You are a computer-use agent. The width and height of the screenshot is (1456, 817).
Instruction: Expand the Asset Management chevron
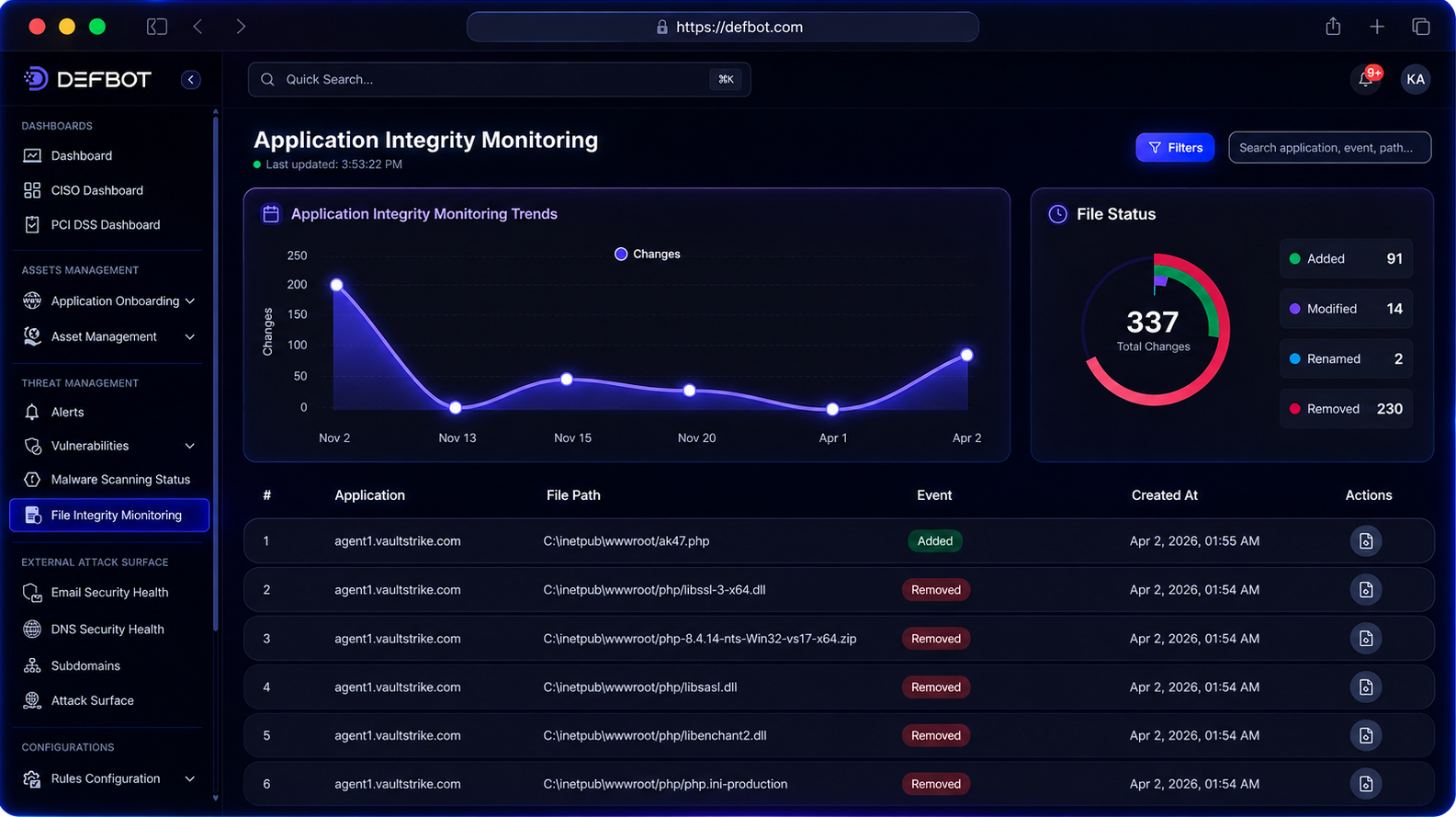[190, 336]
